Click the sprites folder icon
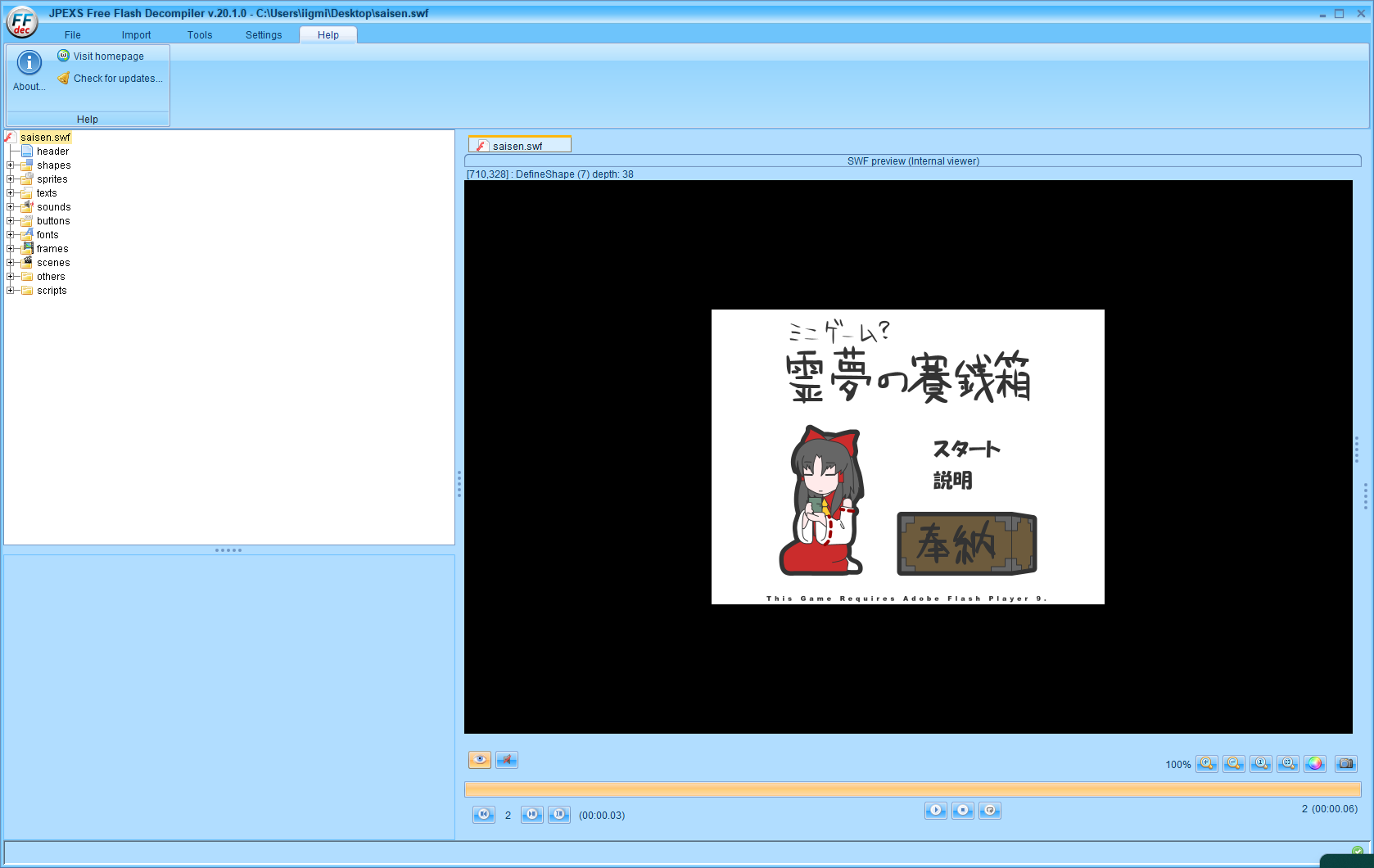 pyautogui.click(x=27, y=179)
